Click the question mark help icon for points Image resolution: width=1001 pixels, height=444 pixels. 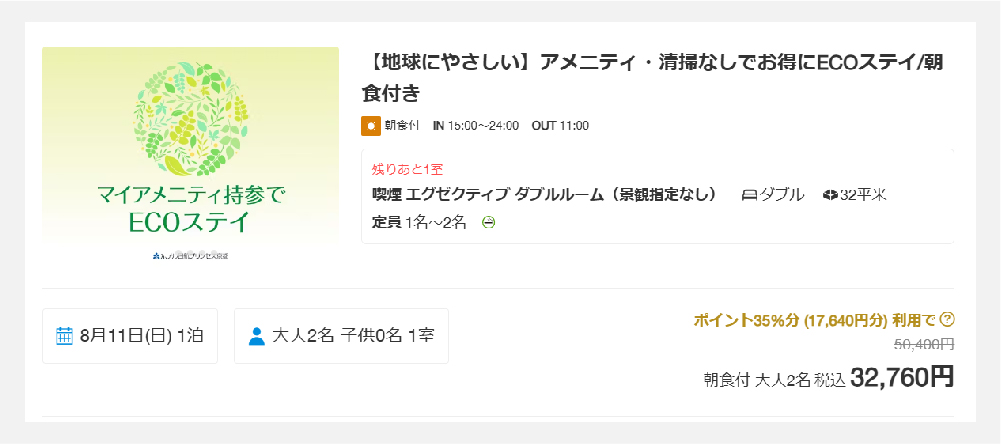[948, 320]
